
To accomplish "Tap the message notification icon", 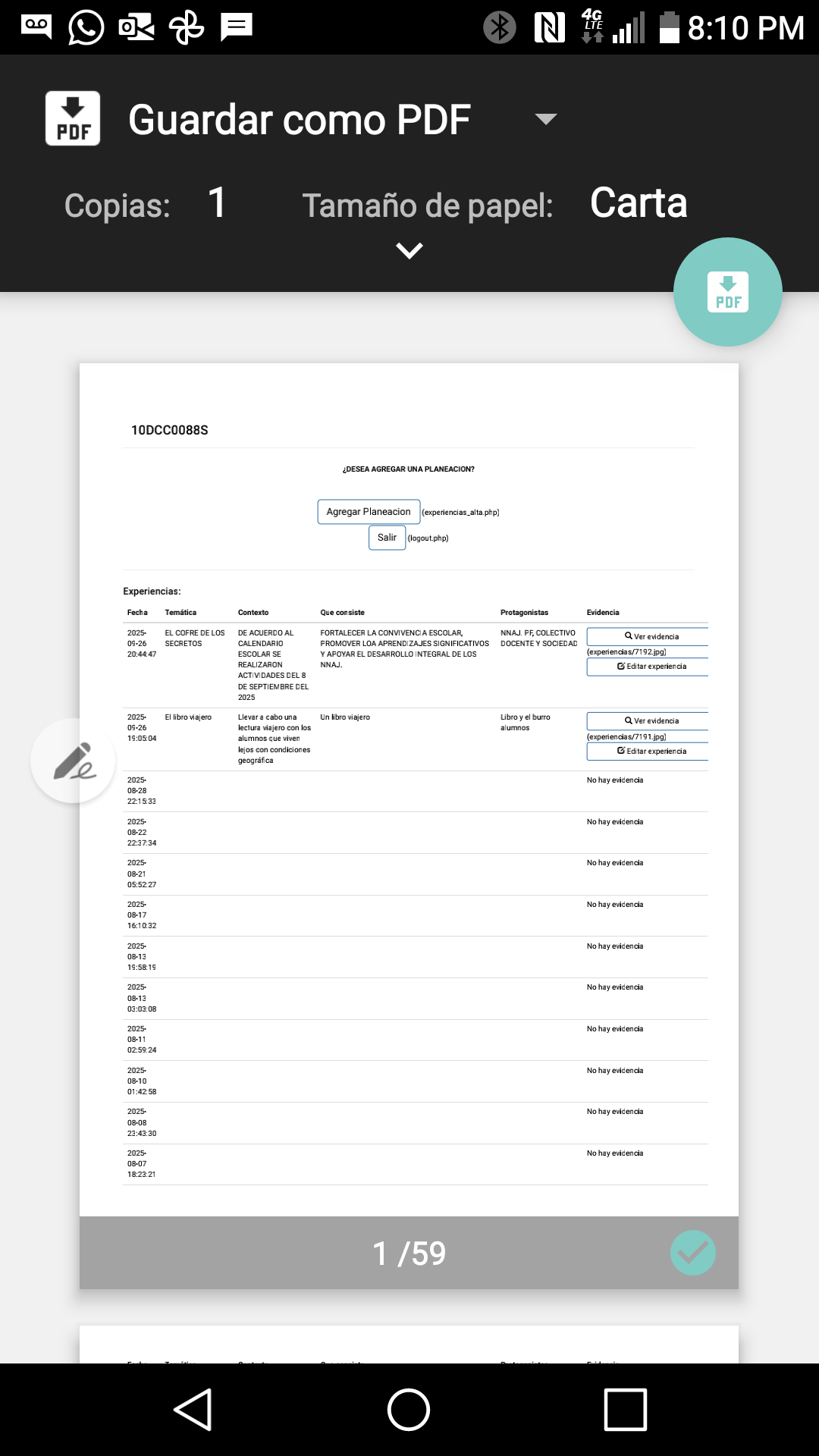I will click(236, 27).
